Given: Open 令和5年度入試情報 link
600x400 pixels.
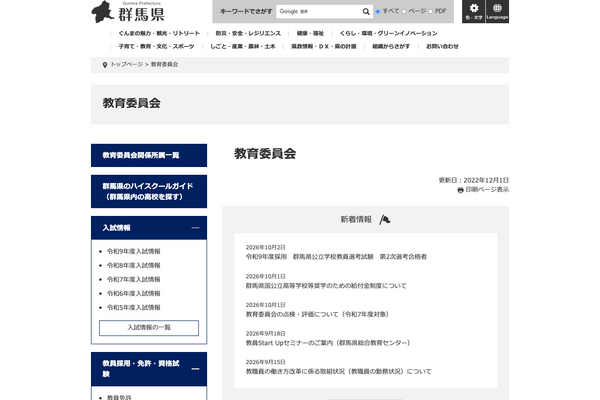Looking at the screenshot, I should tap(133, 307).
